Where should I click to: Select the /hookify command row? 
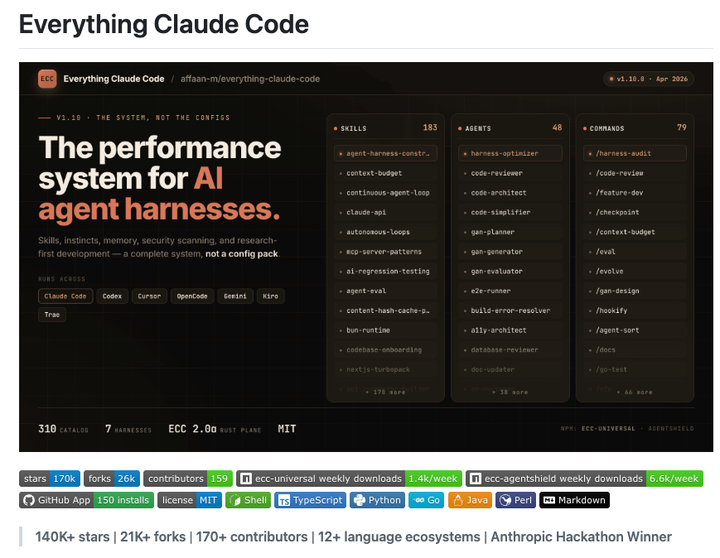pos(635,311)
